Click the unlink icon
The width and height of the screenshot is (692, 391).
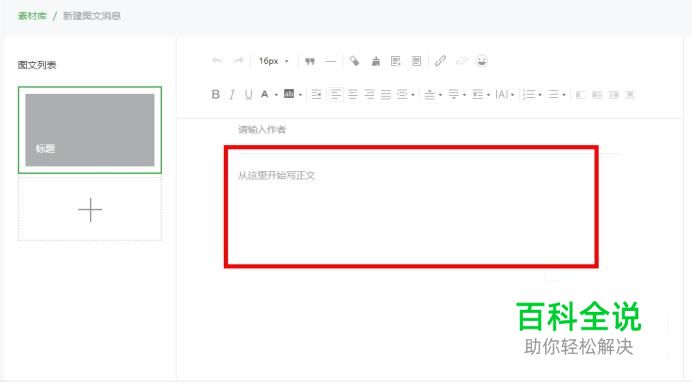pyautogui.click(x=462, y=61)
